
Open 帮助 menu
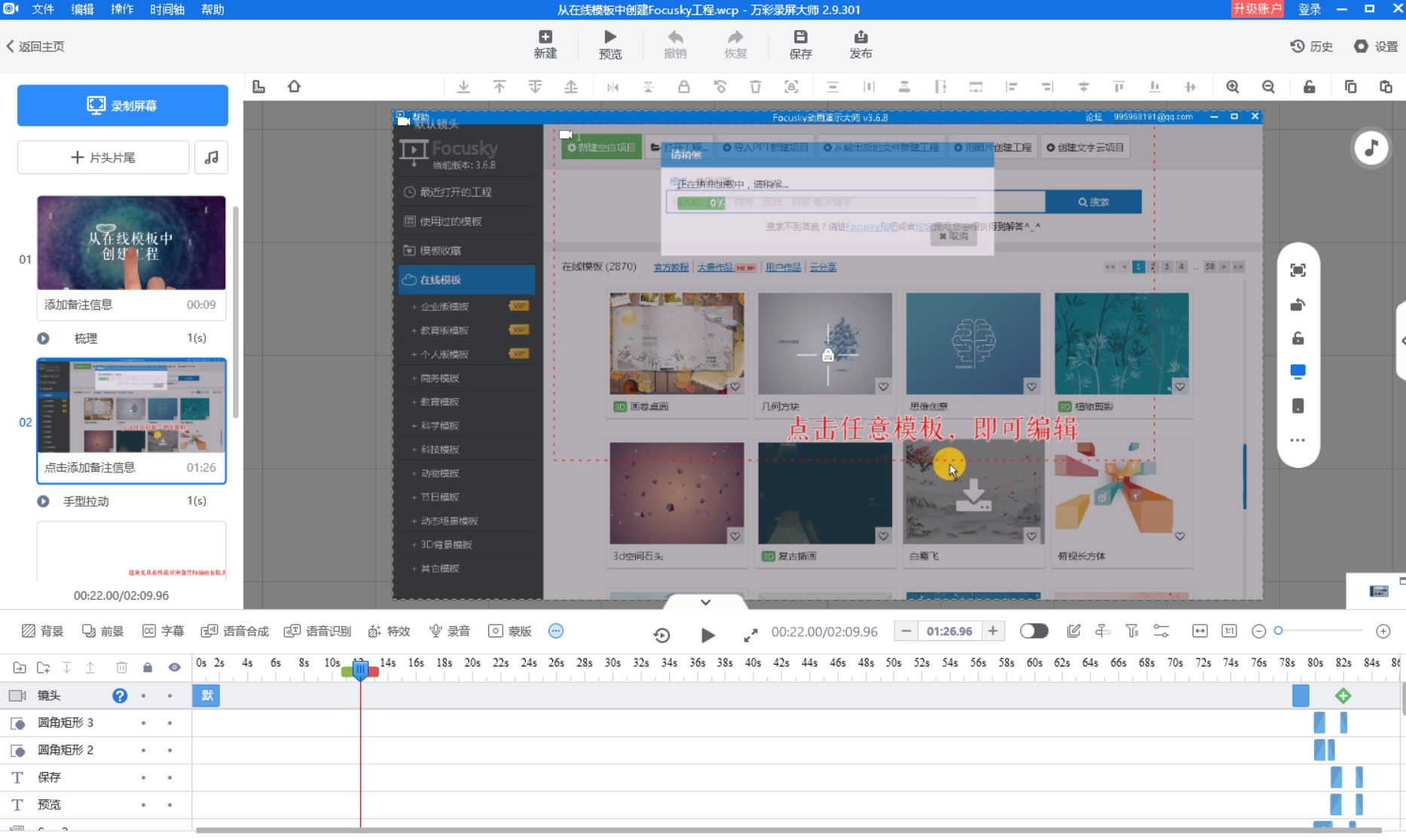[212, 9]
